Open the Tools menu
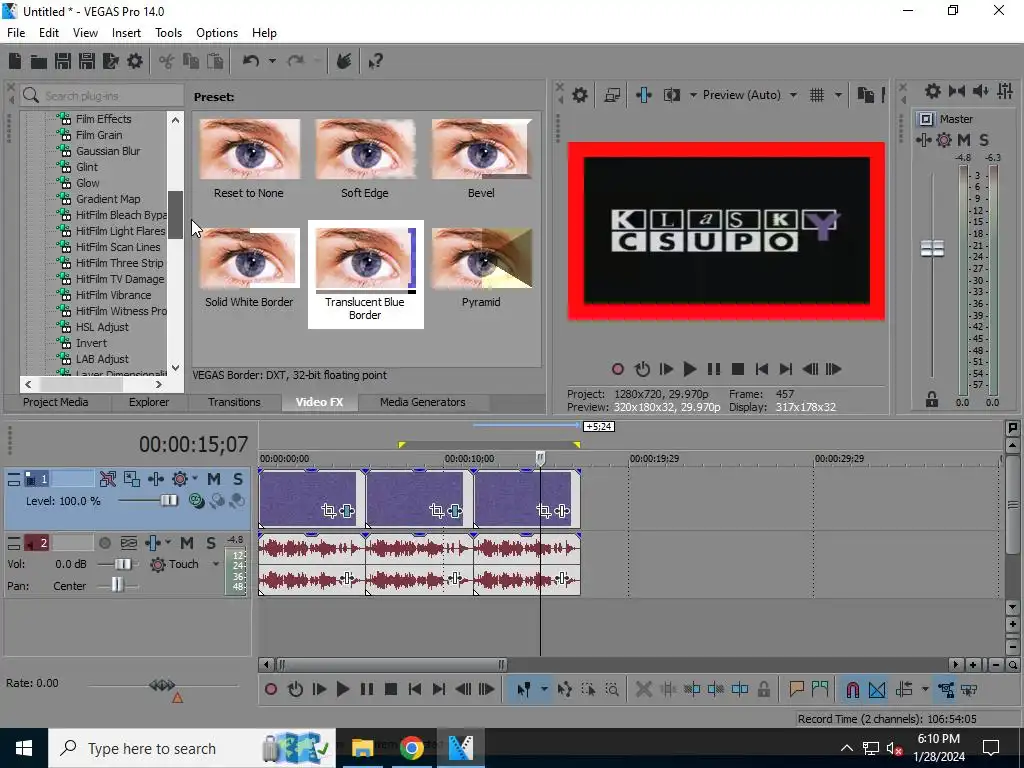Viewport: 1024px width, 768px height. tap(168, 33)
